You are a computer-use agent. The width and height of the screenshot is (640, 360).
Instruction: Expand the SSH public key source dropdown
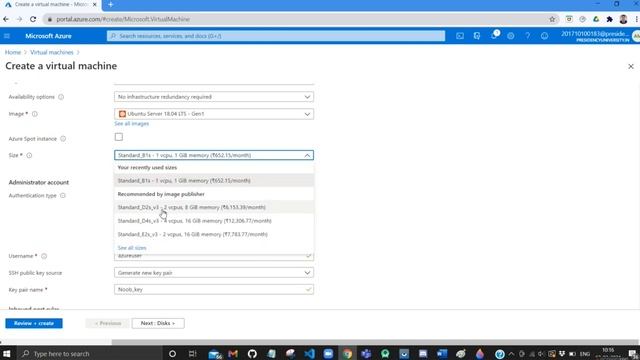214,273
